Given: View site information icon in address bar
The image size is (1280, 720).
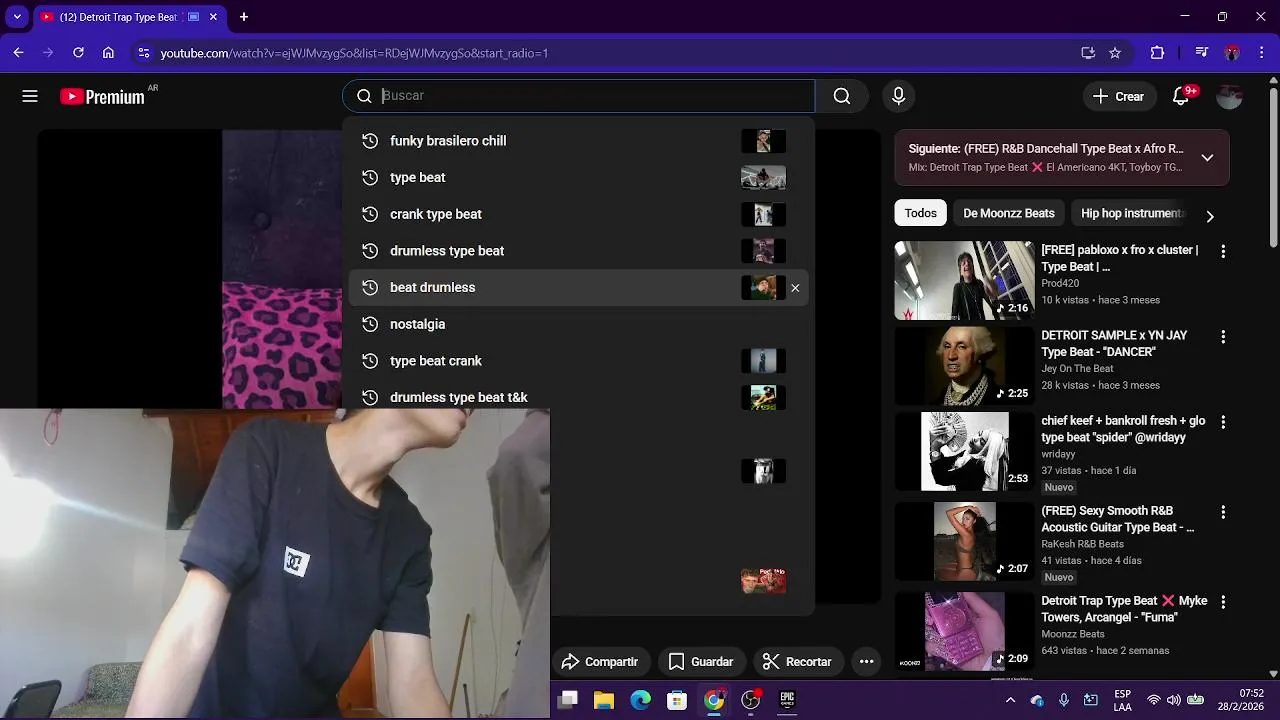Looking at the screenshot, I should point(143,53).
